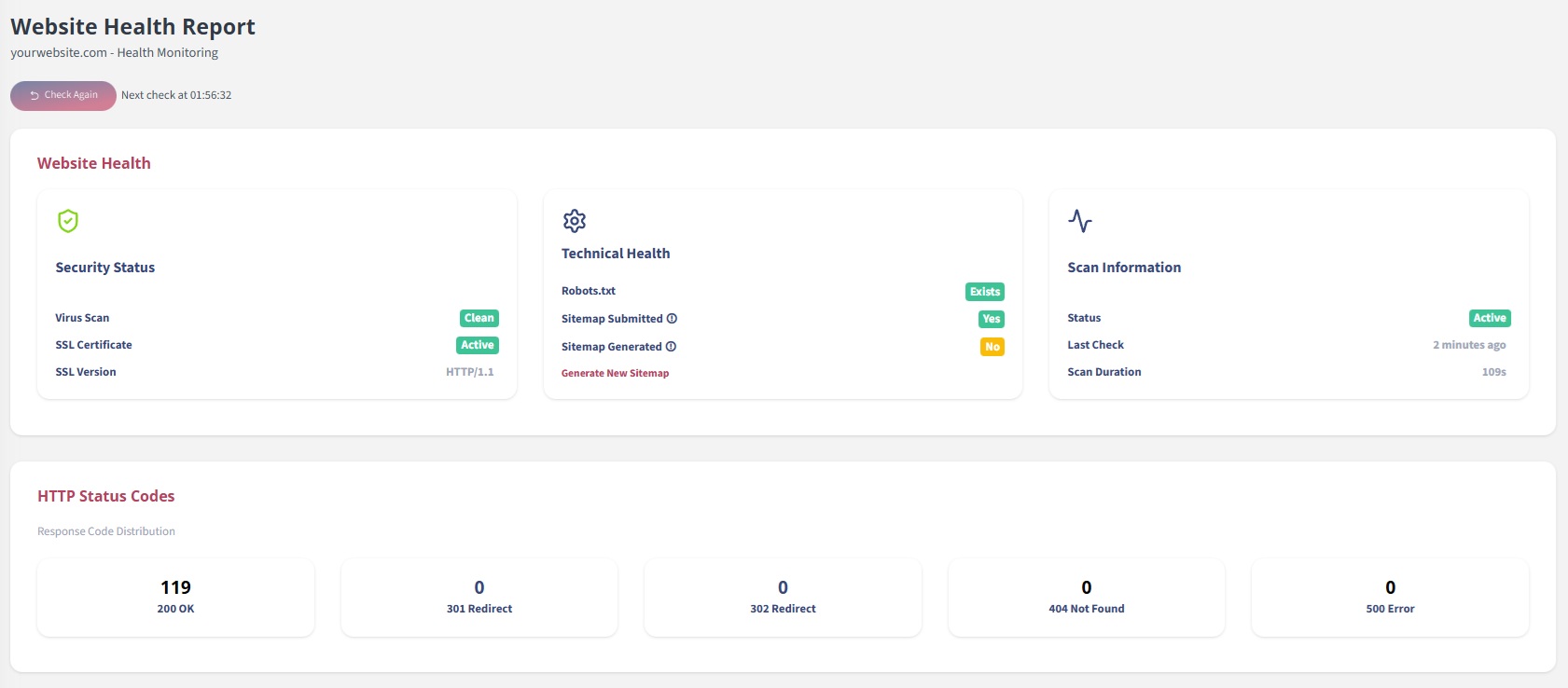Select the 200 OK status card
Screen dimensions: 1568x688
[x=175, y=597]
